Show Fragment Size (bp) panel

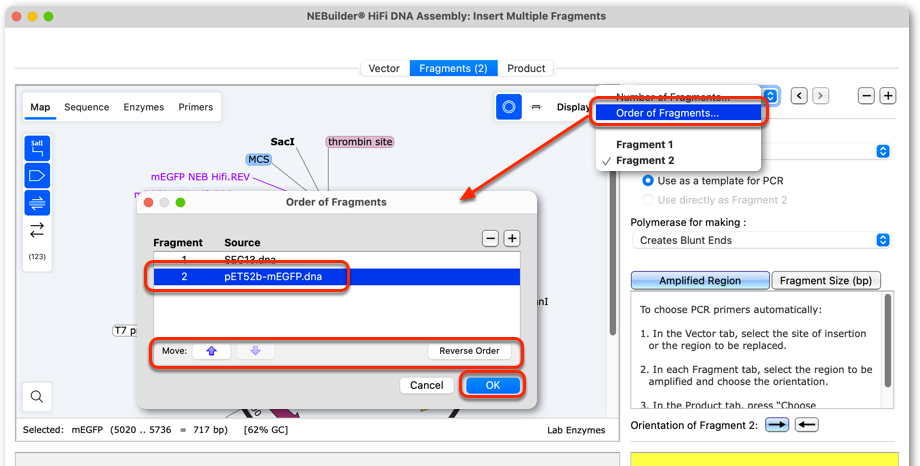(x=826, y=281)
